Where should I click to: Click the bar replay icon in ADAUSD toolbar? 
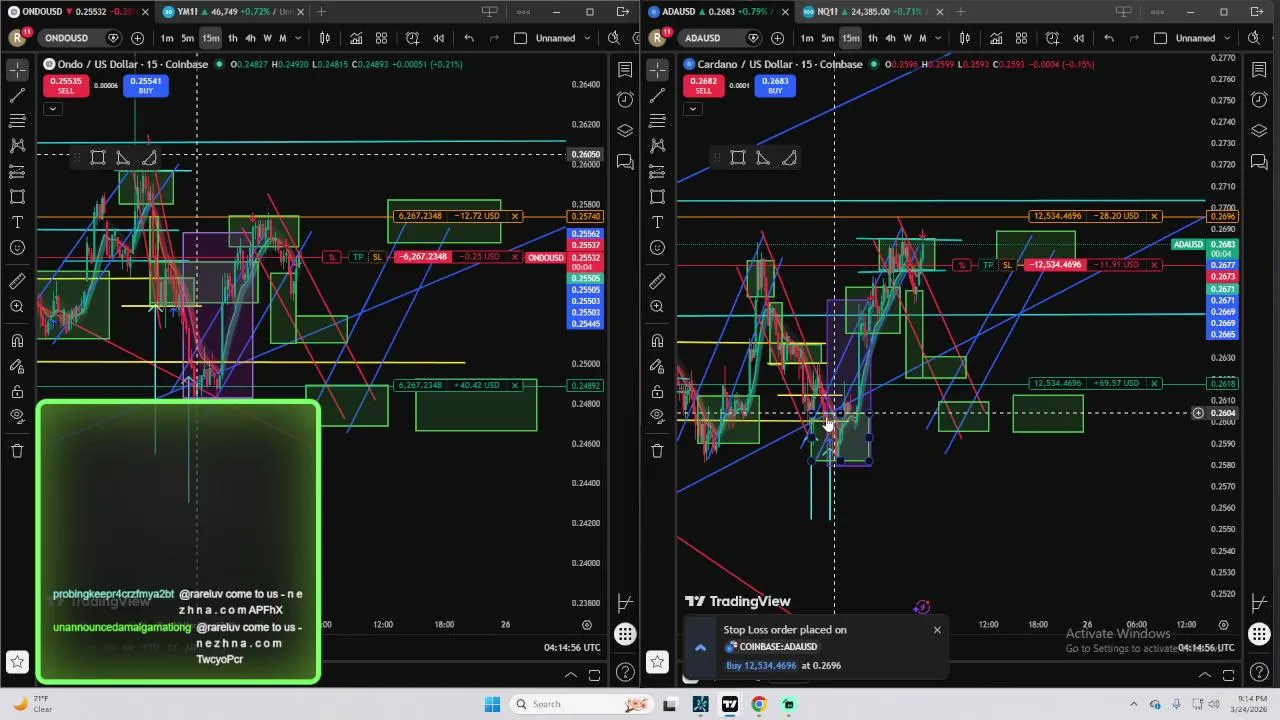click(1078, 38)
